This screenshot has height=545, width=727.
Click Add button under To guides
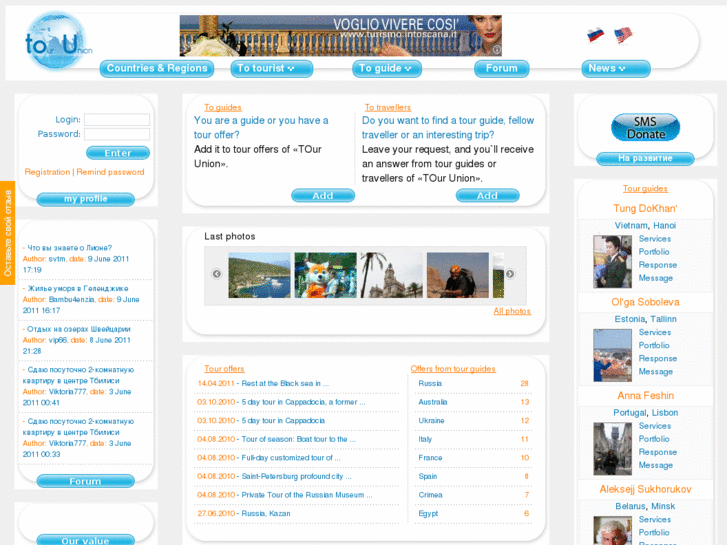click(x=323, y=196)
